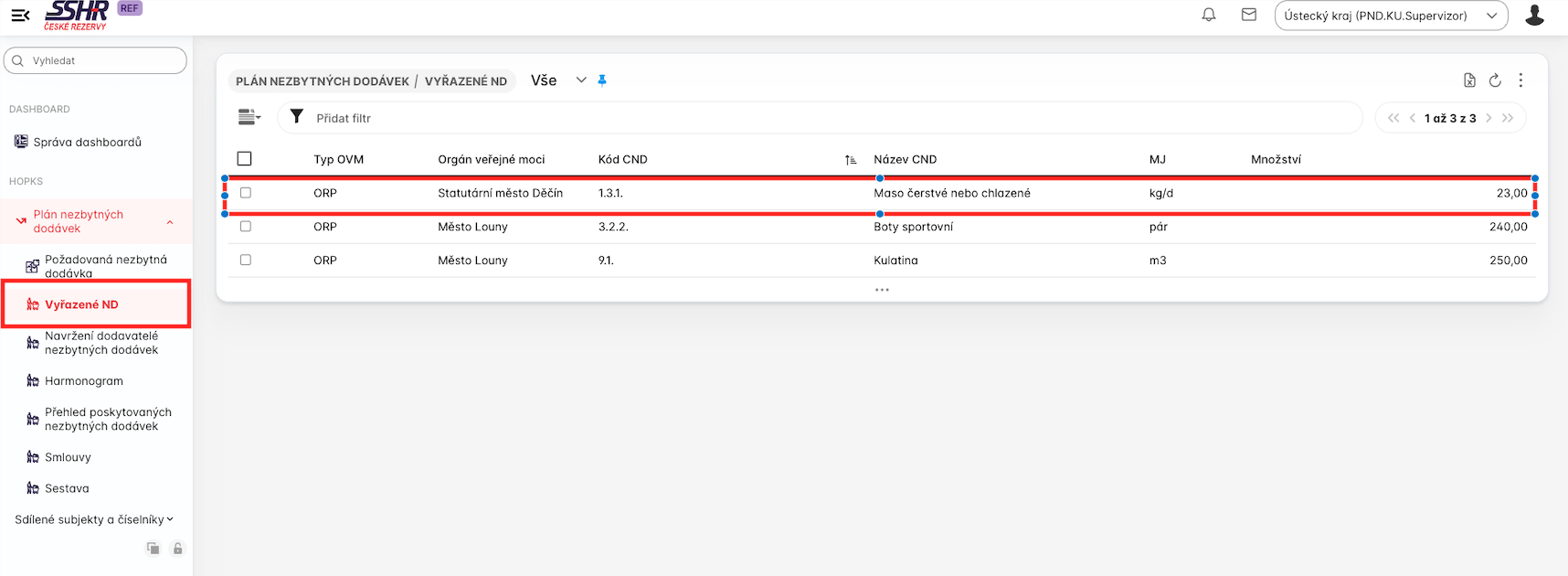Open the Ústecký kraj role dropdown
The image size is (1568, 576).
pos(1390,16)
